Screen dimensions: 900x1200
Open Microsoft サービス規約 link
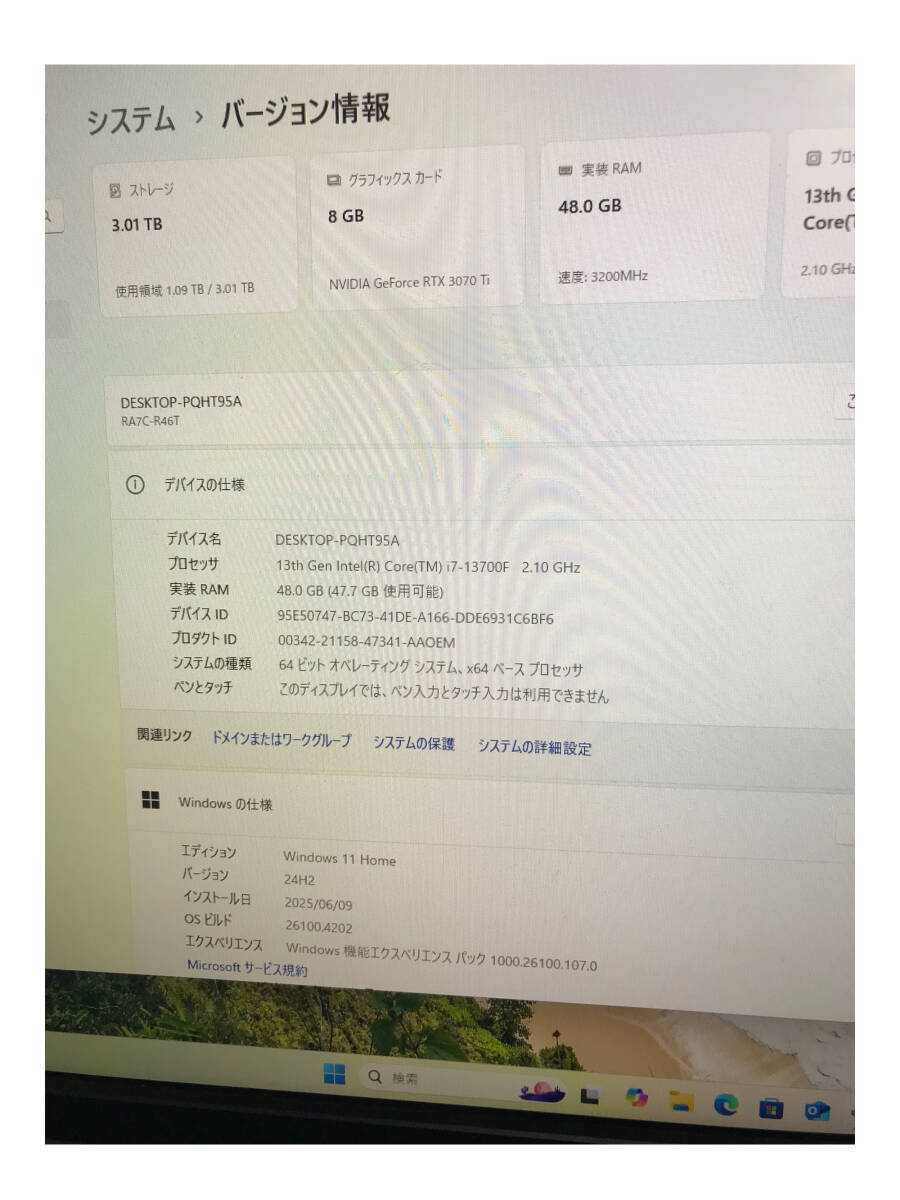click(247, 968)
